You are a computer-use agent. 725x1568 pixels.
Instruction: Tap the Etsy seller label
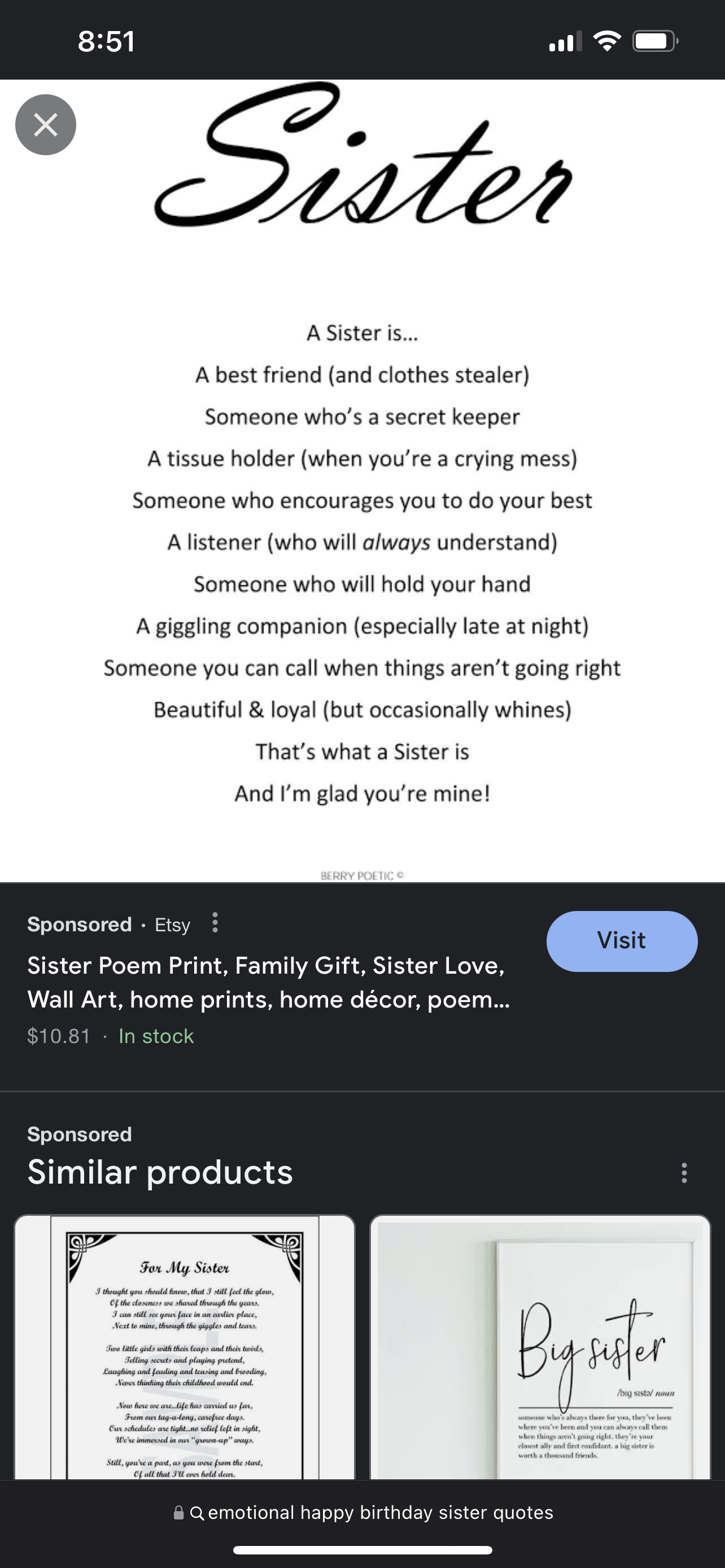pyautogui.click(x=172, y=925)
